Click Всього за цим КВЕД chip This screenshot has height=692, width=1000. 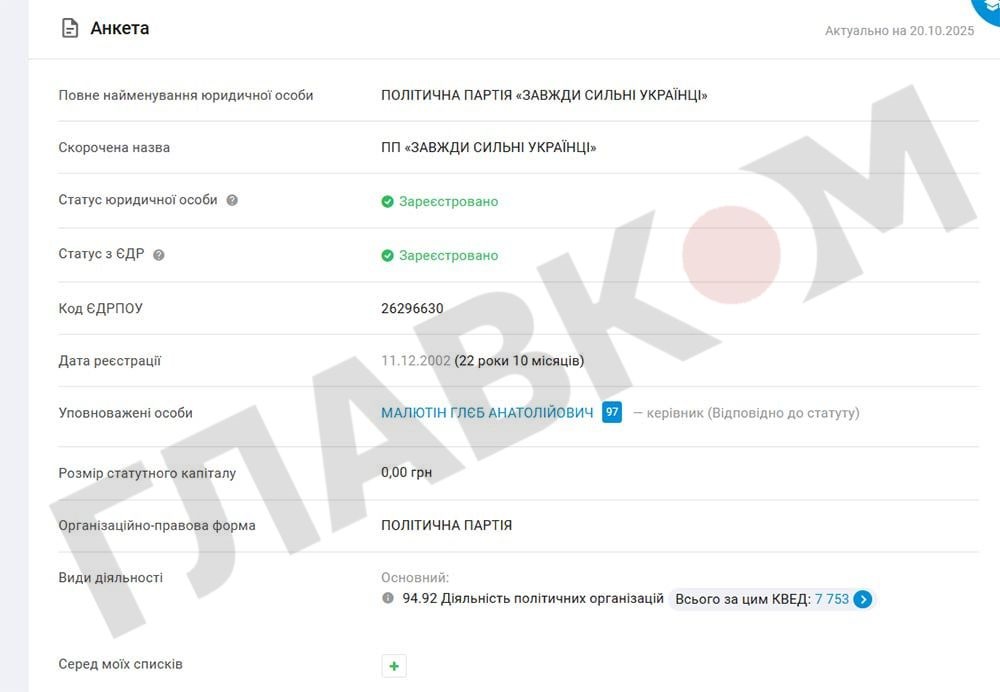pos(772,599)
